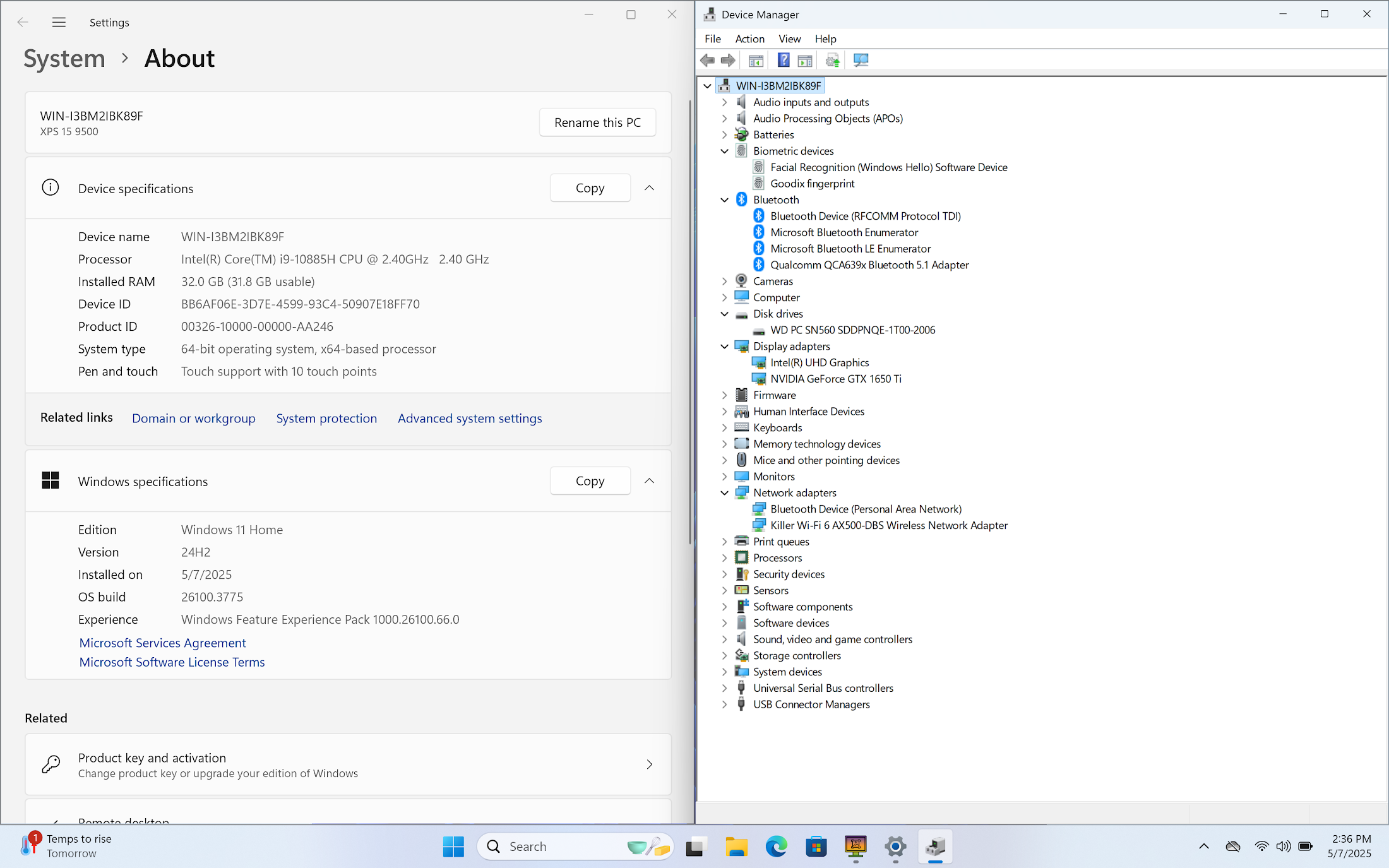Collapse the Biometric devices category

(724, 151)
